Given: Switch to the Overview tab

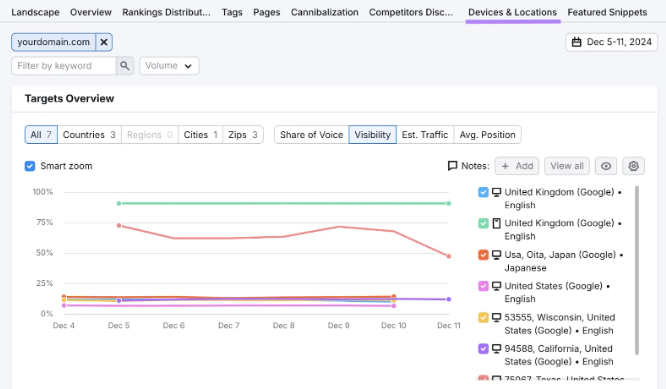Looking at the screenshot, I should [91, 12].
